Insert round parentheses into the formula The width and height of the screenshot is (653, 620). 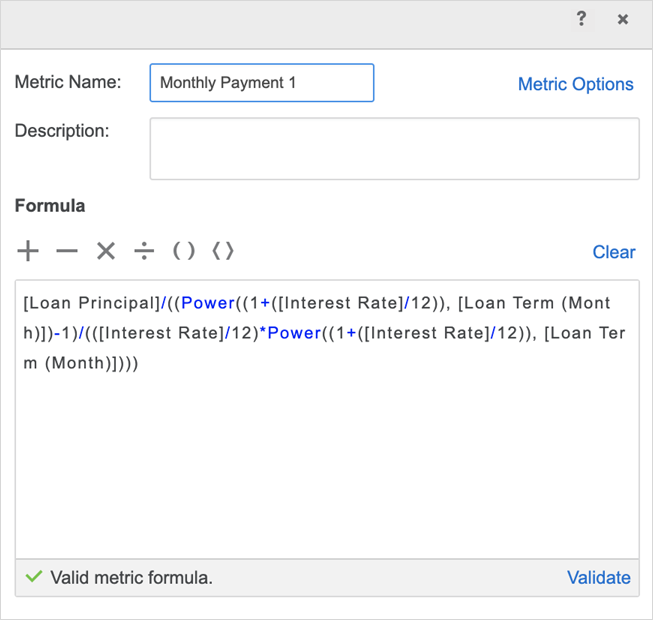tap(184, 251)
